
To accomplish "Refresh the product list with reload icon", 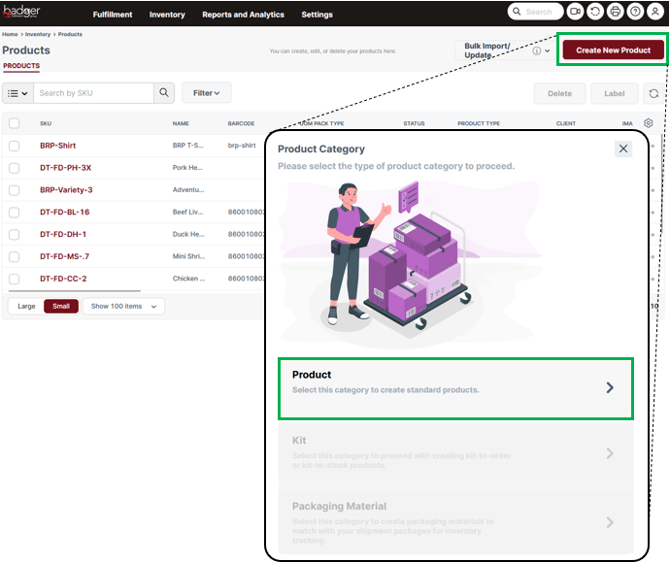I will [654, 93].
